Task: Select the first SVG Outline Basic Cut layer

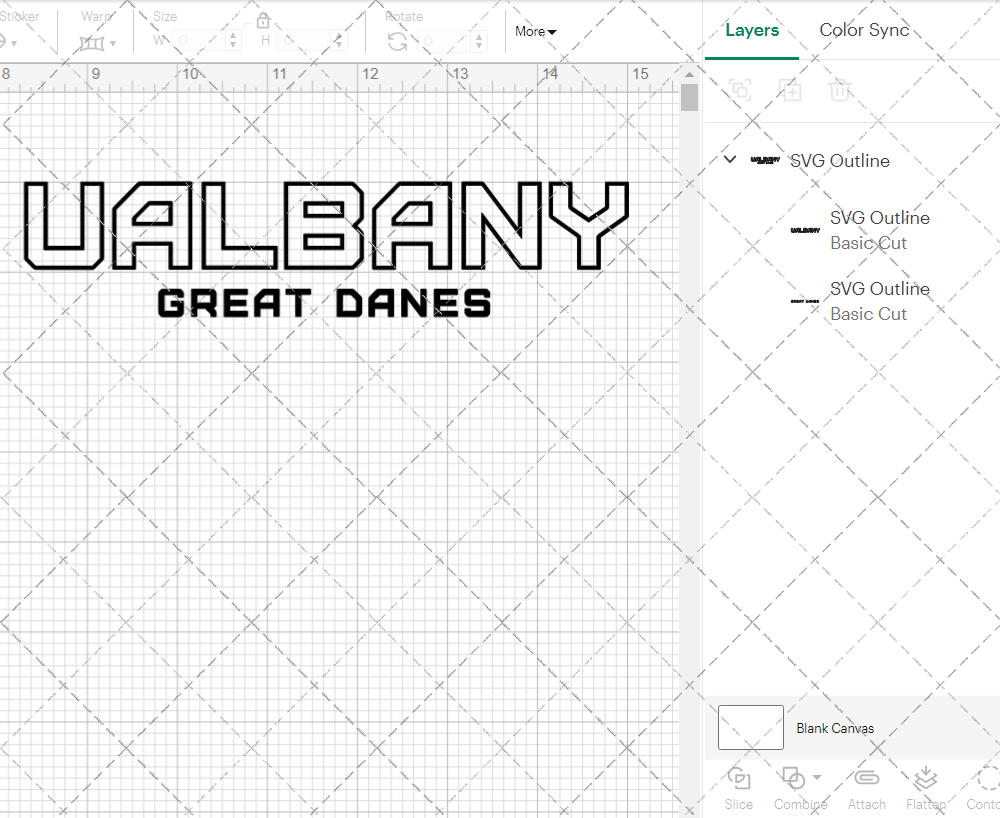Action: [880, 230]
